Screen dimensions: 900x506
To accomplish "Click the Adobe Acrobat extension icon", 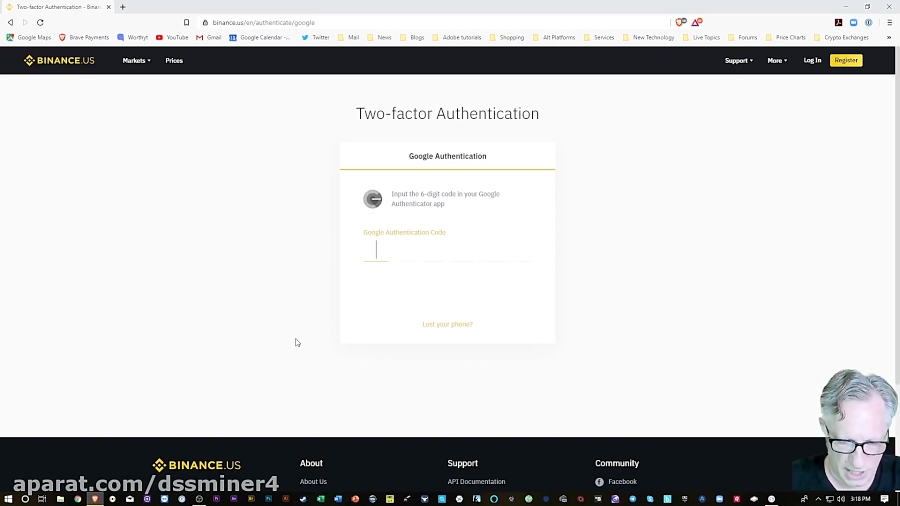I will tap(839, 22).
